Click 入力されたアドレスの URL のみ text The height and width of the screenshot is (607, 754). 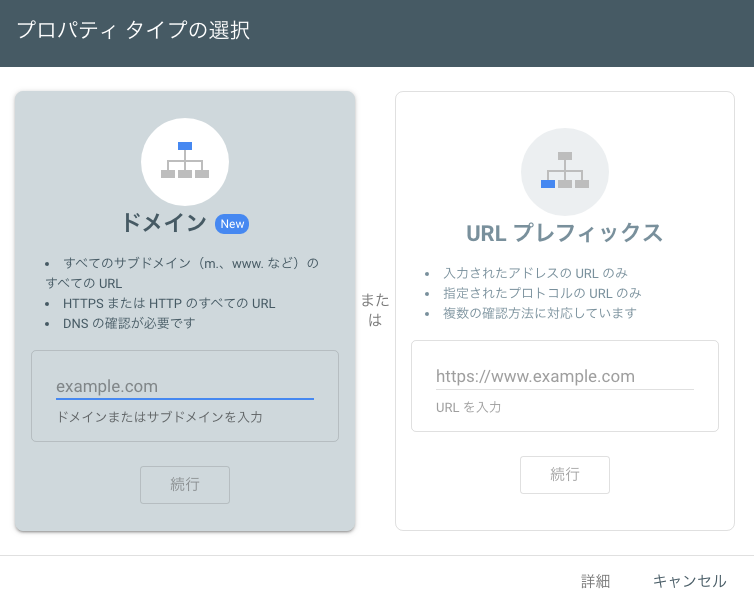coord(536,273)
